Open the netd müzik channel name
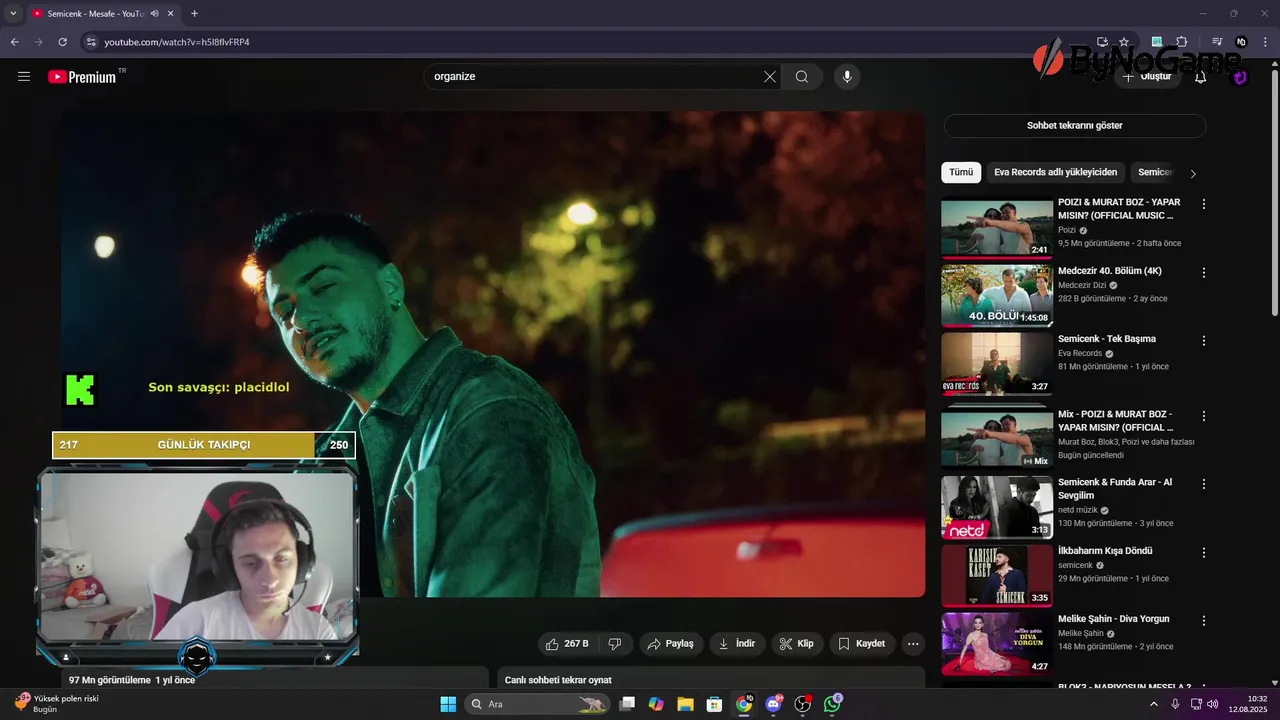 1078,510
